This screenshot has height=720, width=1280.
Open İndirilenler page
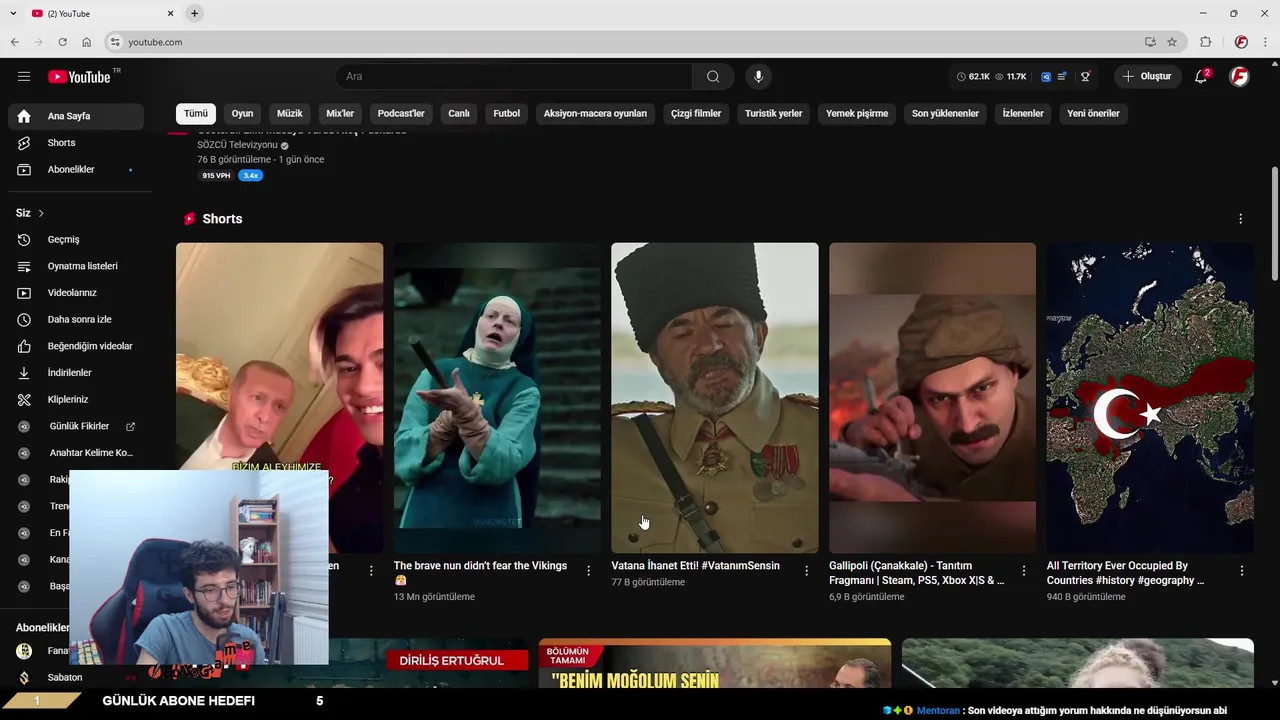click(x=76, y=373)
